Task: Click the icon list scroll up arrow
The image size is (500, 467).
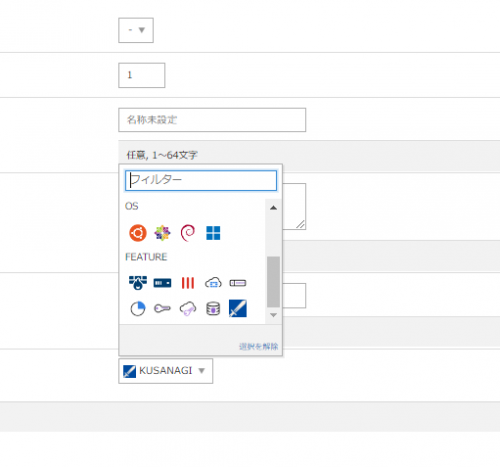Action: [x=273, y=208]
